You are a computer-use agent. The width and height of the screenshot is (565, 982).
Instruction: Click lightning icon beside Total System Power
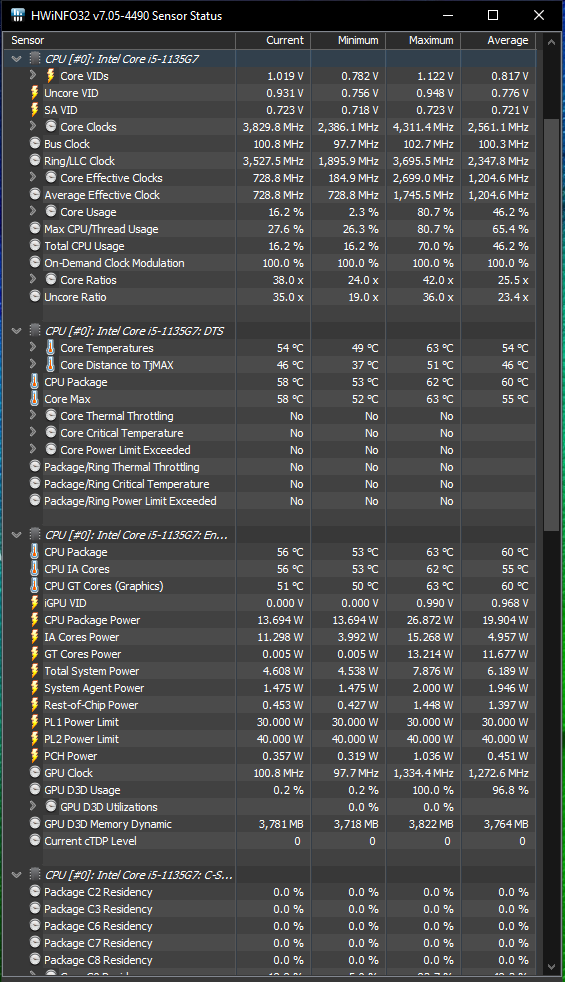pos(35,671)
